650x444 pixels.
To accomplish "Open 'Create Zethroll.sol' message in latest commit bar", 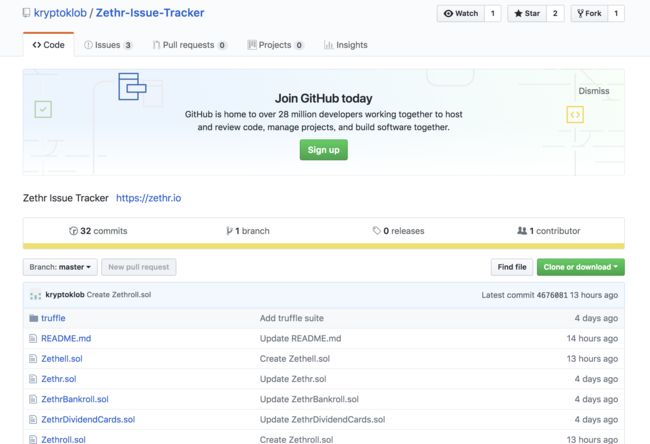I will (119, 295).
